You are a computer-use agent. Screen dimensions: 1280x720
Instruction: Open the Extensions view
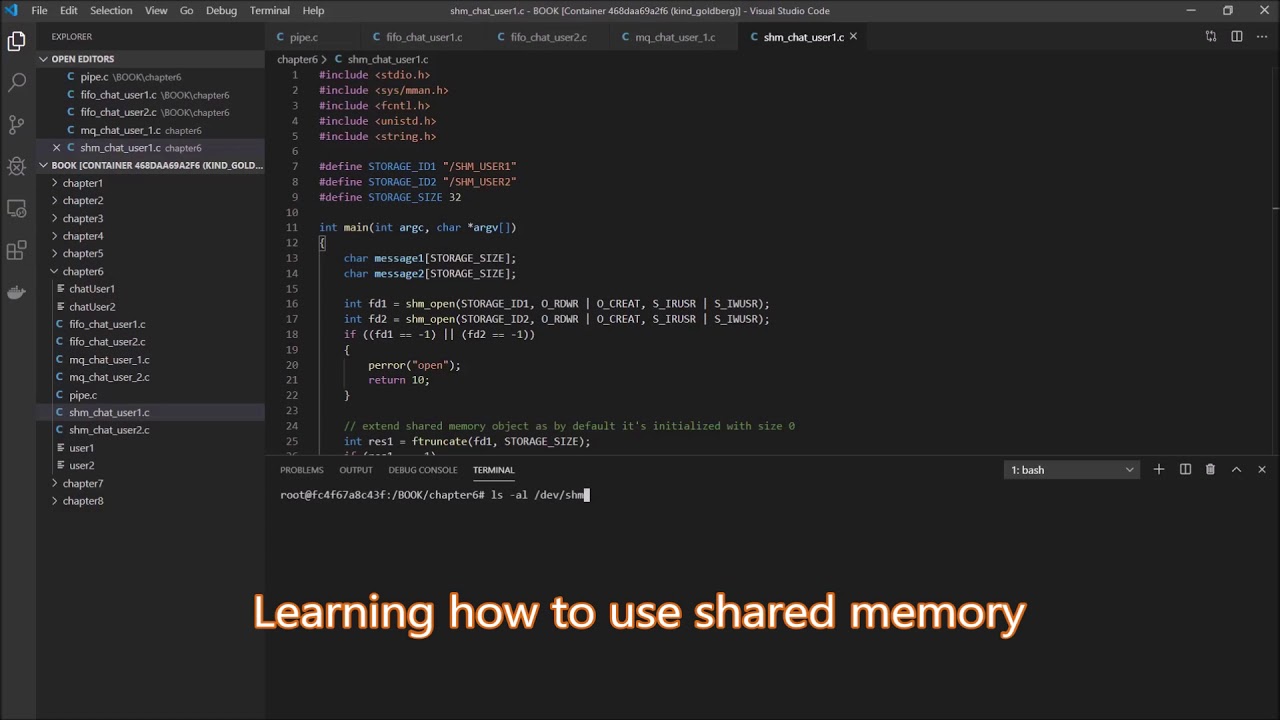coord(17,251)
